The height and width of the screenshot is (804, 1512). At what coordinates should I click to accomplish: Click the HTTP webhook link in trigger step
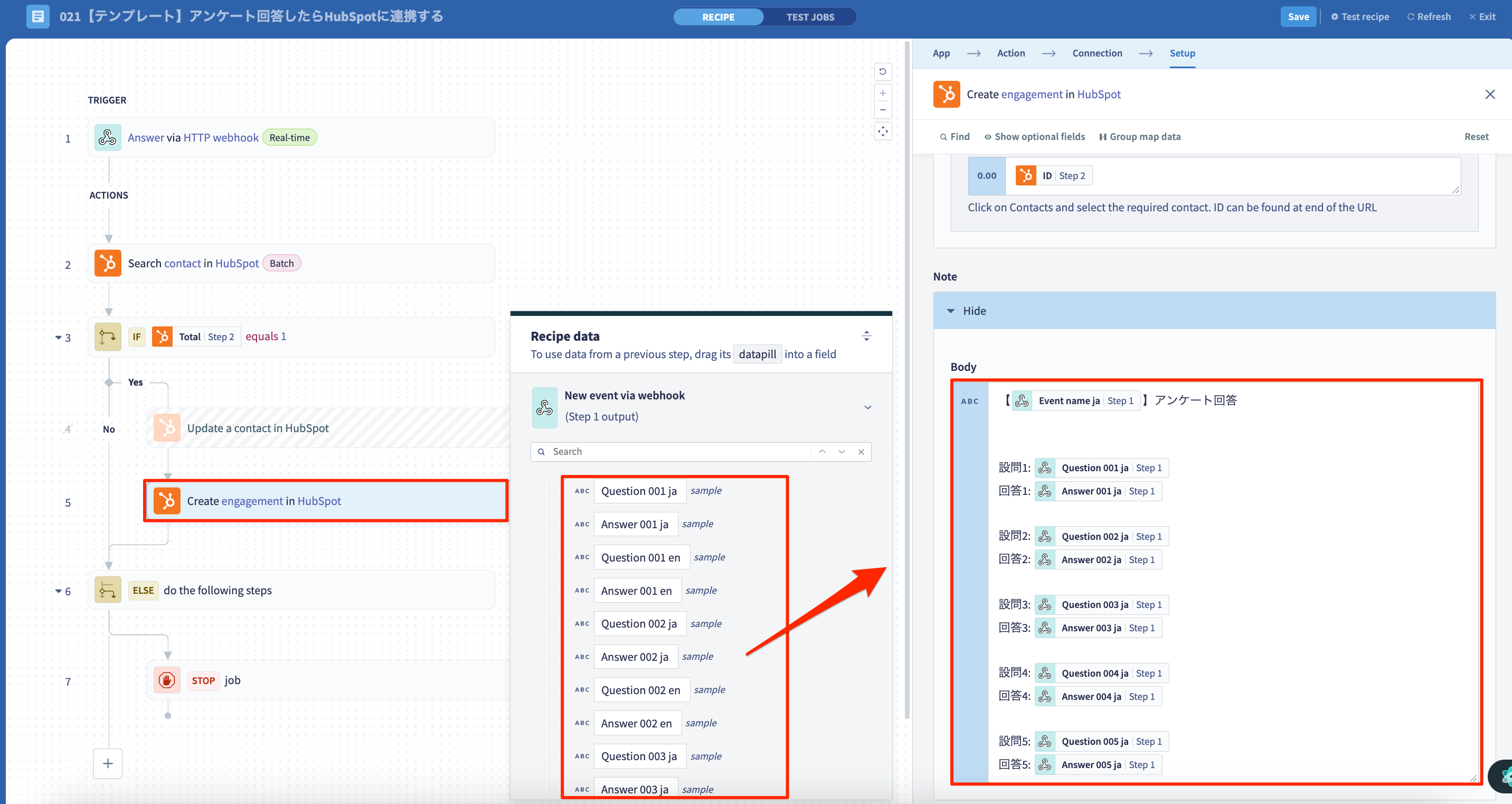(x=221, y=137)
